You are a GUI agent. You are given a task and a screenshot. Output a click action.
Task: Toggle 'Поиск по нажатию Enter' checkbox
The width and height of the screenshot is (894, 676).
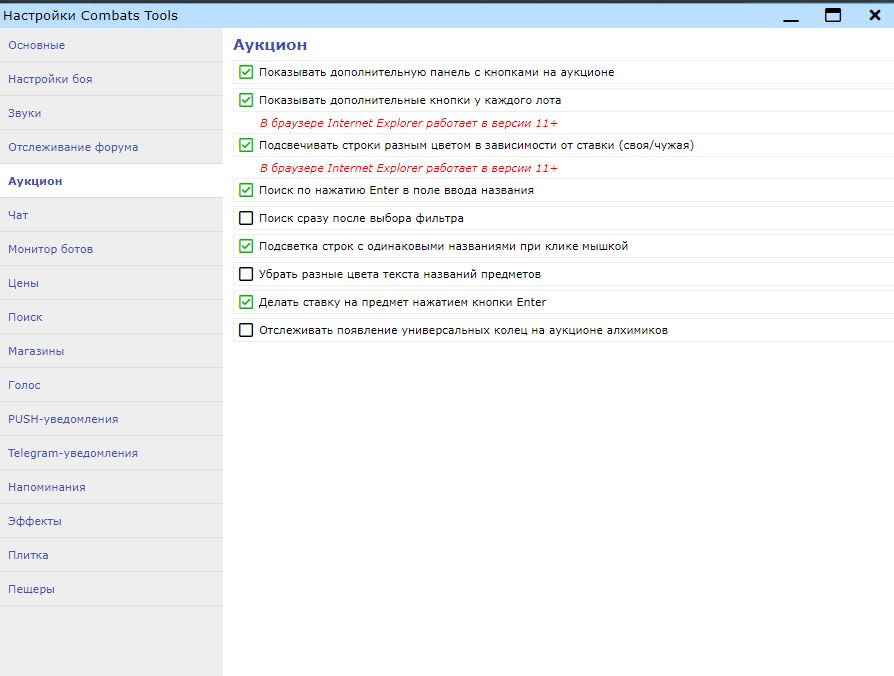(246, 190)
